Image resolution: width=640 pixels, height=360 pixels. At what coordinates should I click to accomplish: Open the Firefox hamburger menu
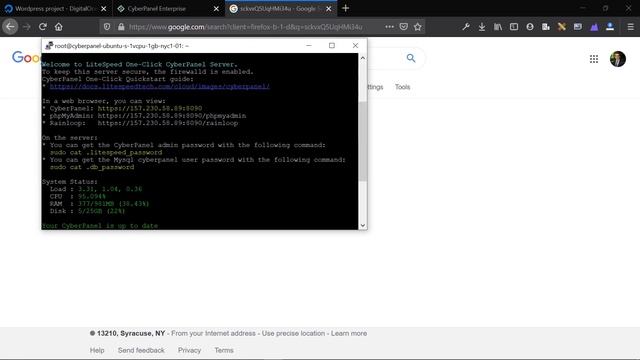[630, 27]
